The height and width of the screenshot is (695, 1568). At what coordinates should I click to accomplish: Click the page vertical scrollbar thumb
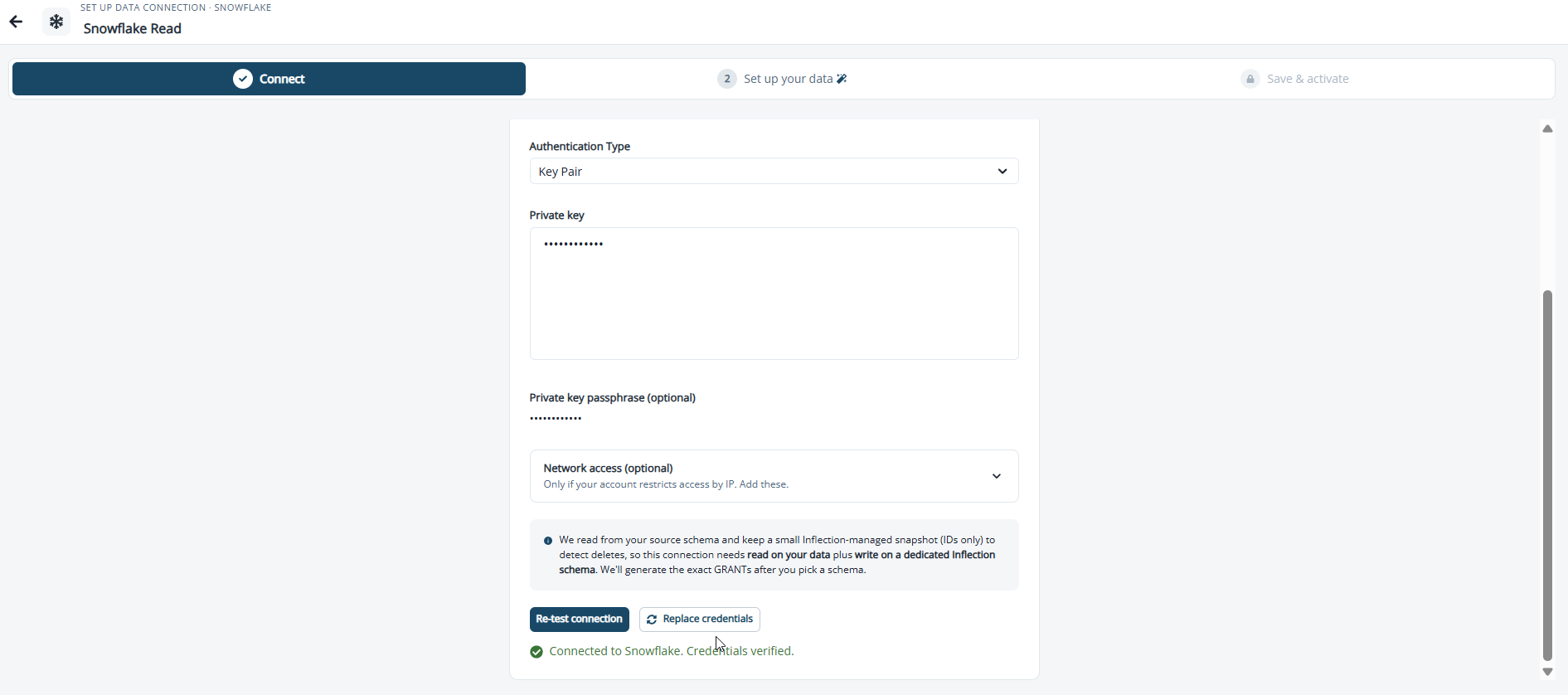coord(1547,475)
